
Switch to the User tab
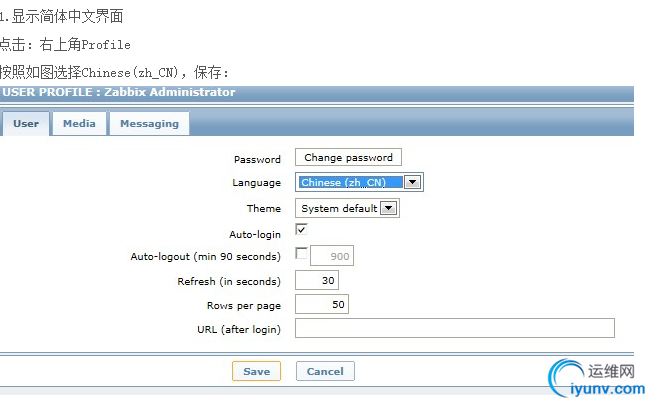tap(26, 123)
